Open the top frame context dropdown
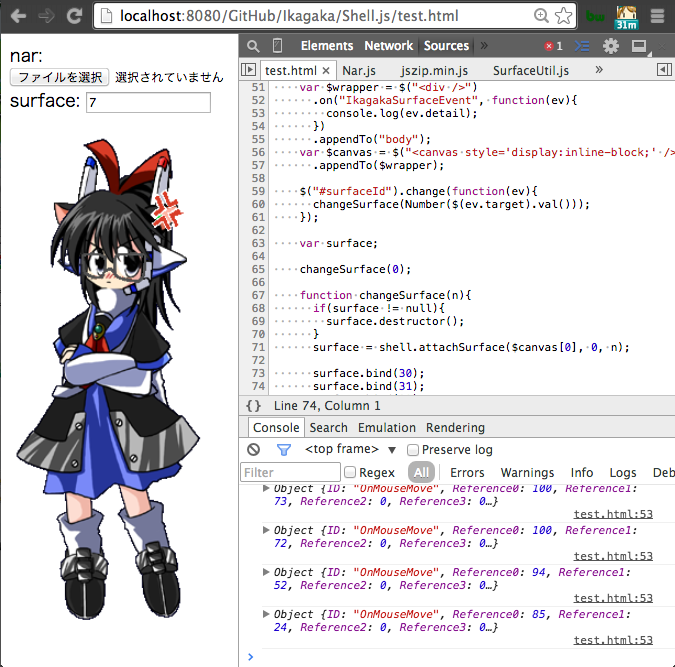Screen dimensions: 675x667 pos(350,450)
